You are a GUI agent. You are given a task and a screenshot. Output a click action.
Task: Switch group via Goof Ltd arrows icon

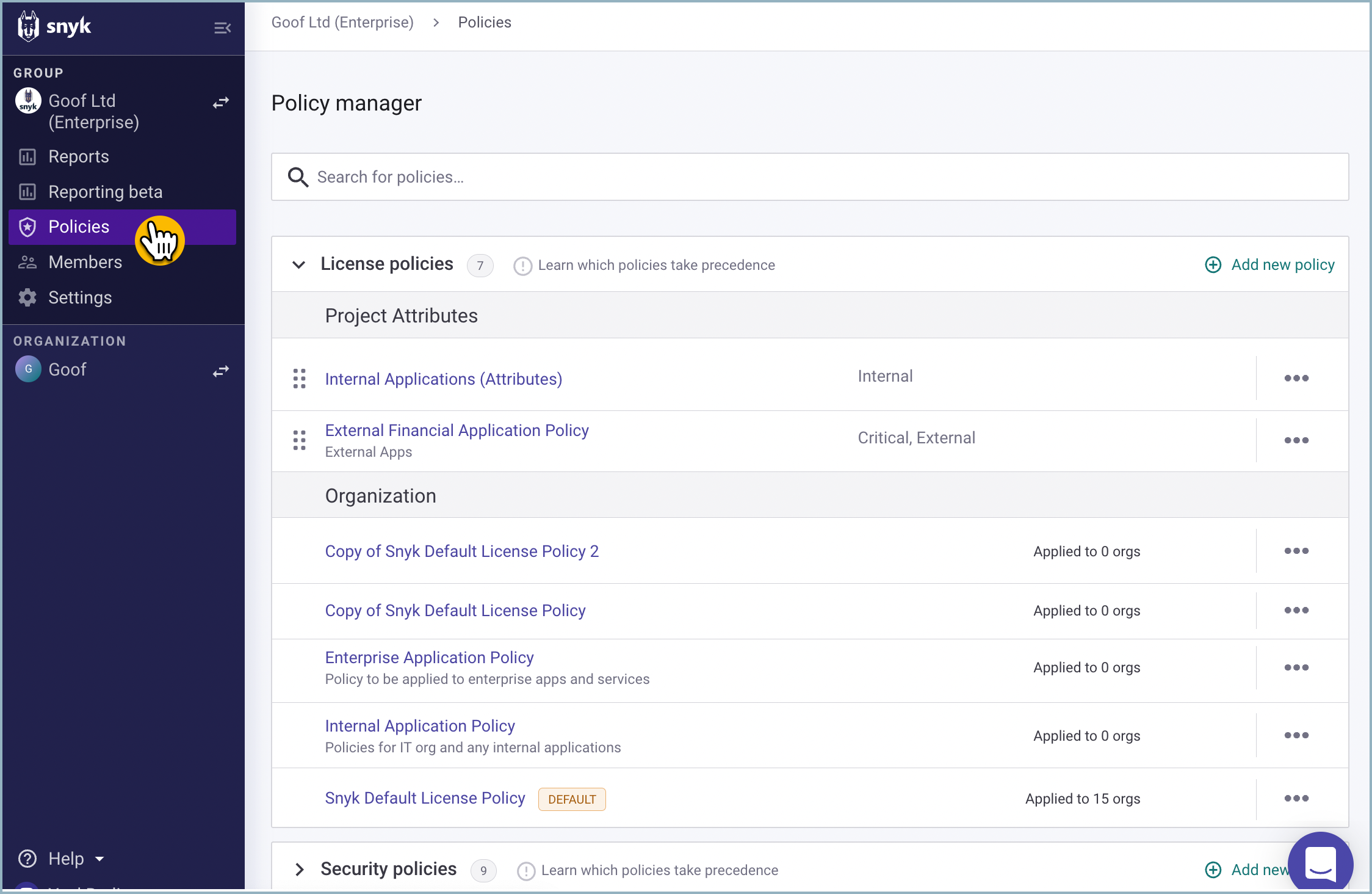[221, 103]
